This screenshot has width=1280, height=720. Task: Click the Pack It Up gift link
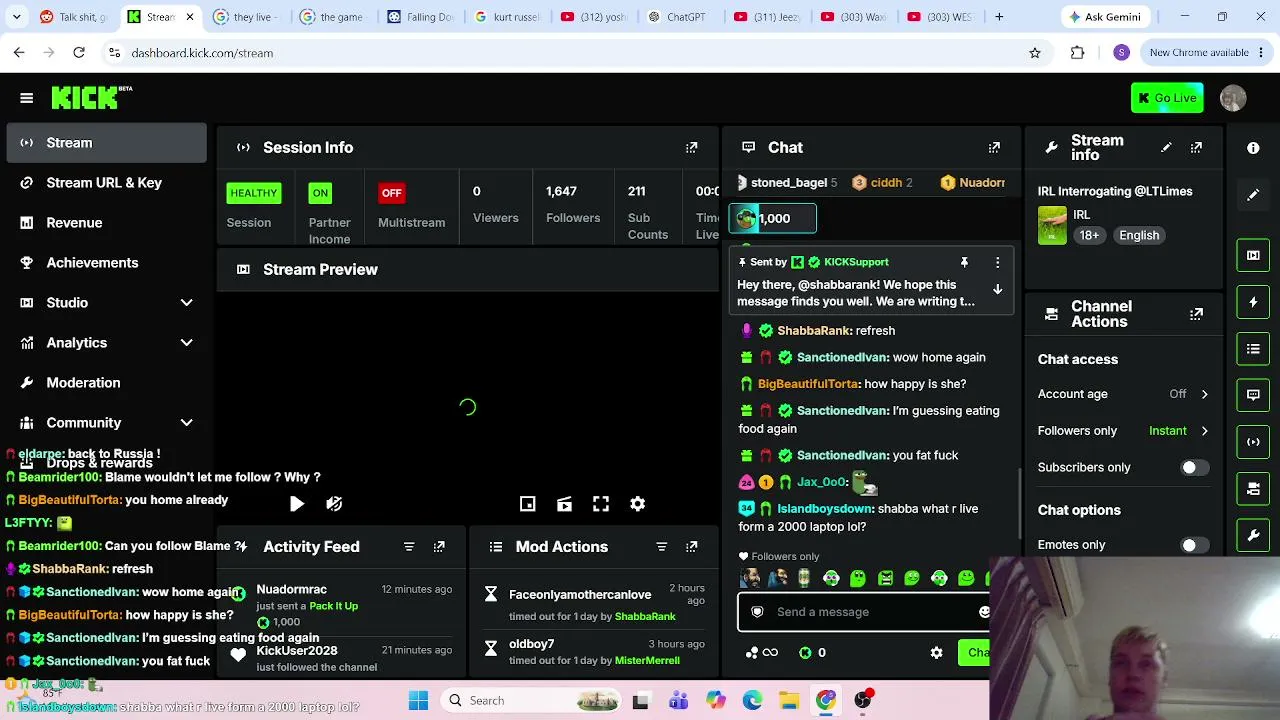(x=333, y=606)
